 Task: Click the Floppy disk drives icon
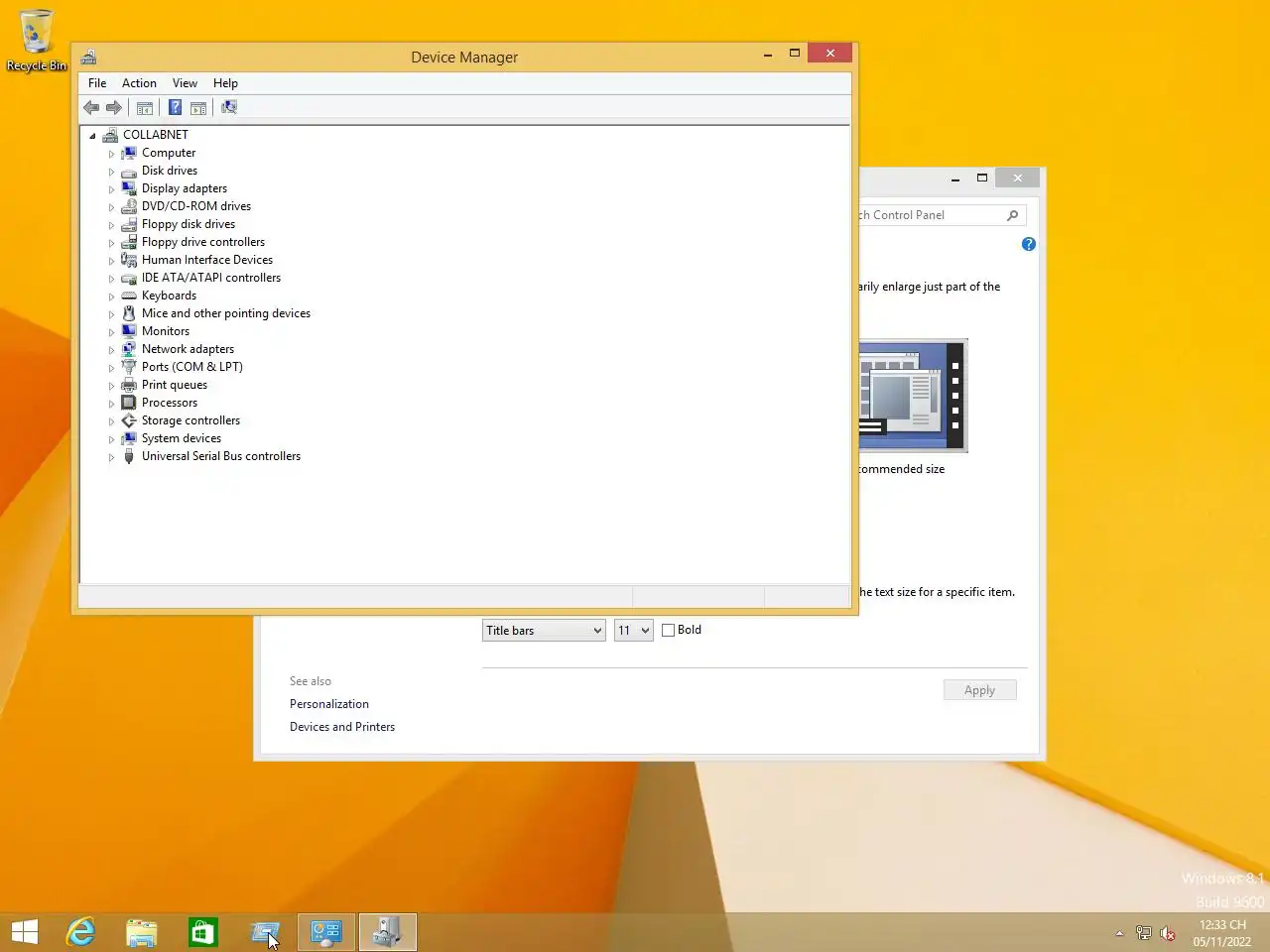click(x=129, y=224)
